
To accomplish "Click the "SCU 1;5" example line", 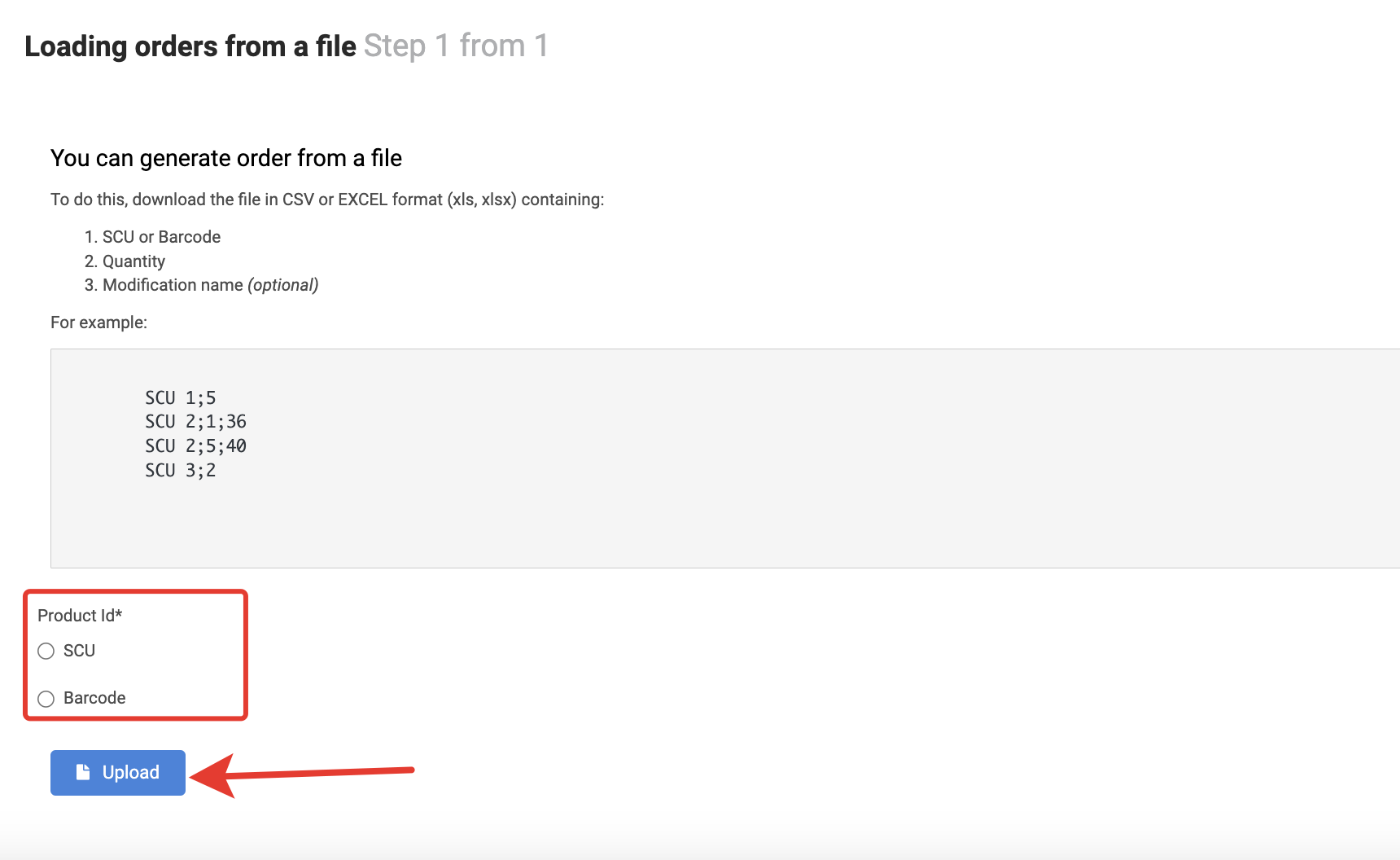I will tap(181, 397).
